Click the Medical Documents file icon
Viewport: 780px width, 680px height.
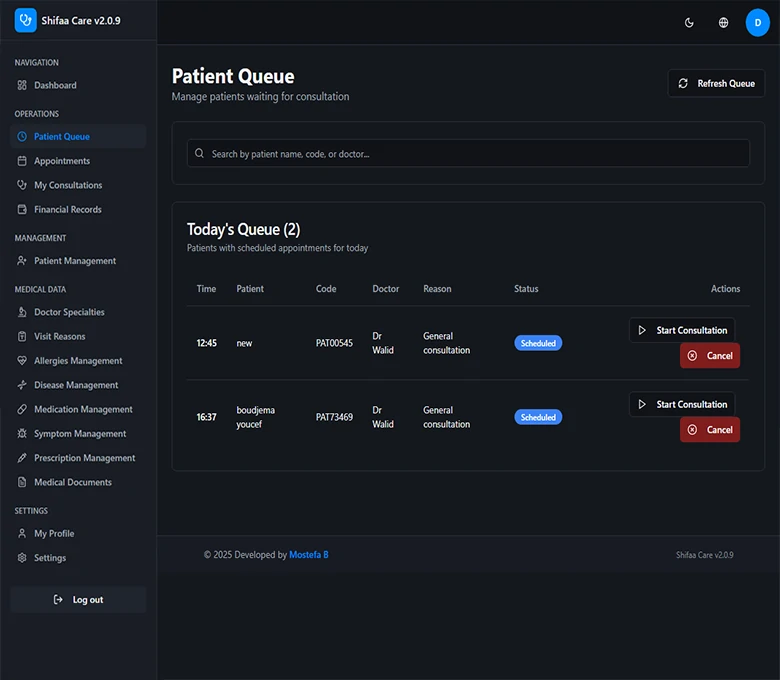tap(22, 482)
